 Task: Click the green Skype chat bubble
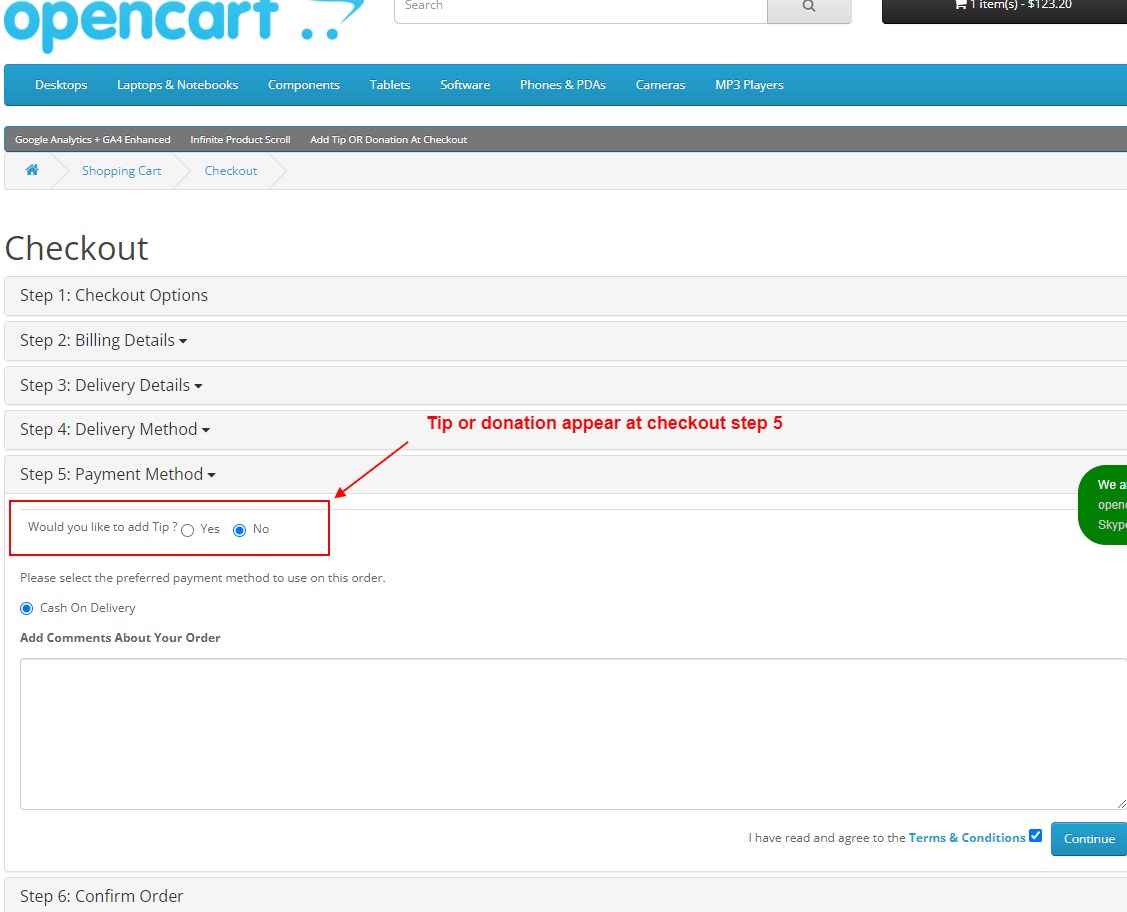coord(1110,504)
